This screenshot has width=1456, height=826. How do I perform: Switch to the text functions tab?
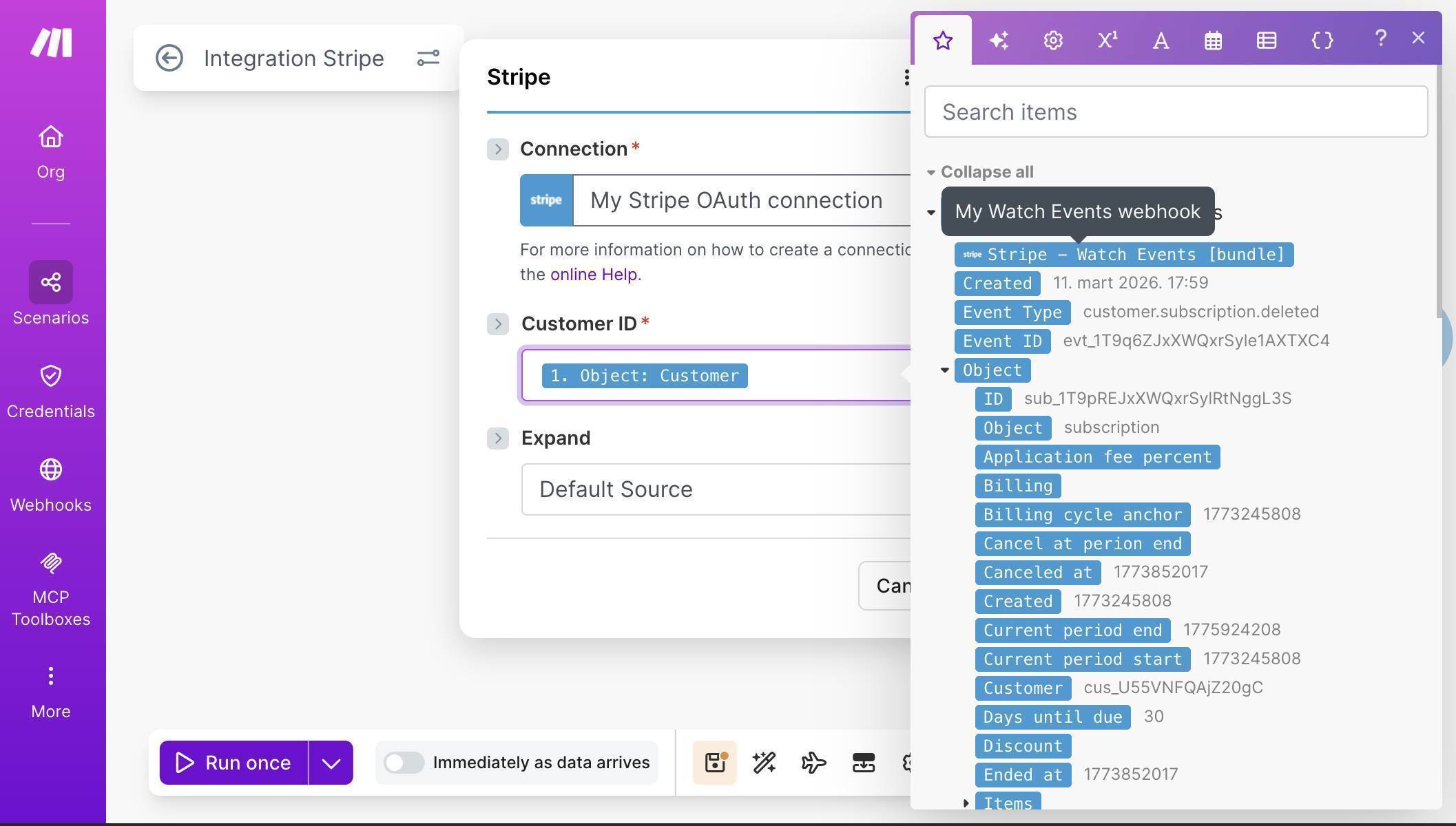[1160, 40]
